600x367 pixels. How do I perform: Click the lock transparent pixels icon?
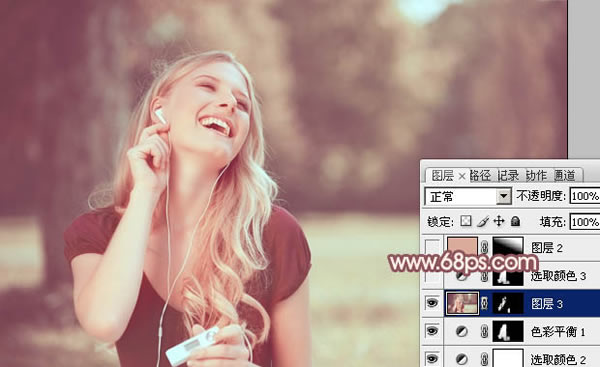click(466, 221)
